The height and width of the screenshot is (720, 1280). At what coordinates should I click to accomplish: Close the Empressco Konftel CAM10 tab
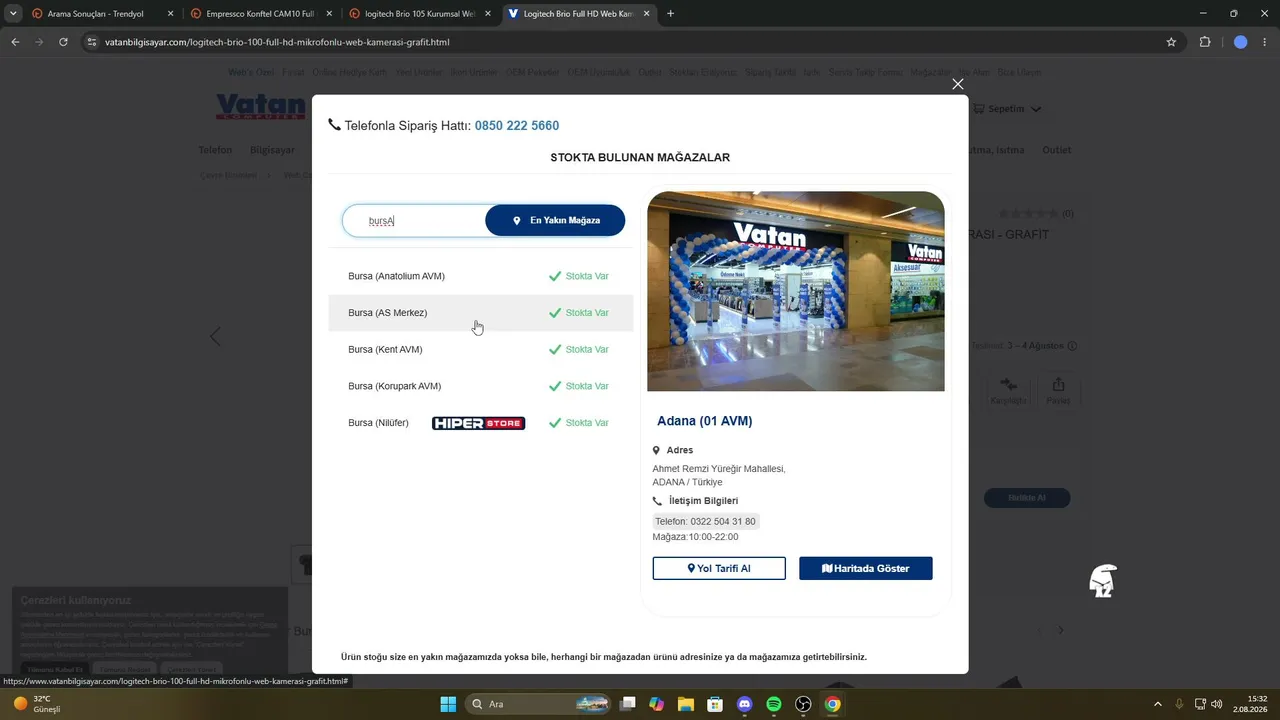[x=329, y=14]
